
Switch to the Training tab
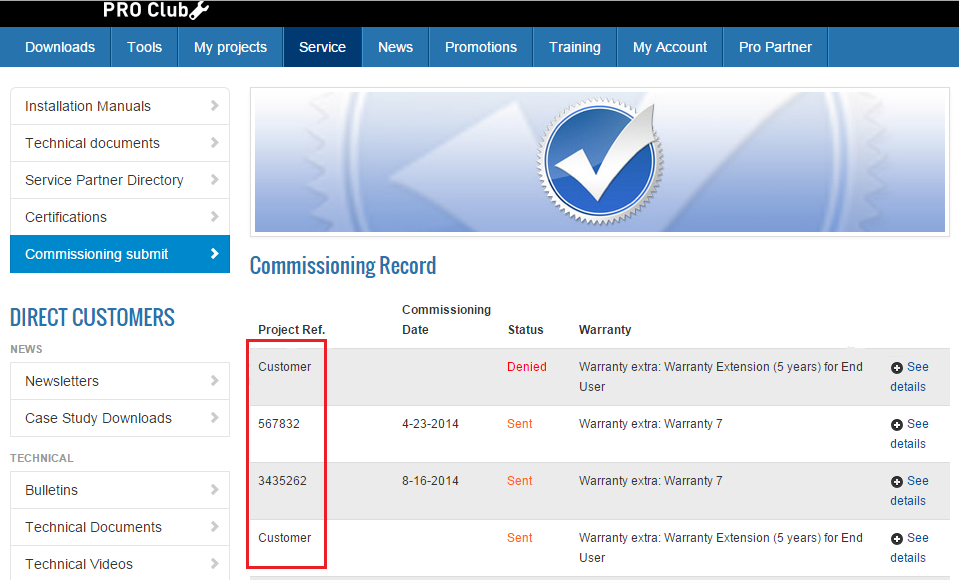click(x=575, y=46)
